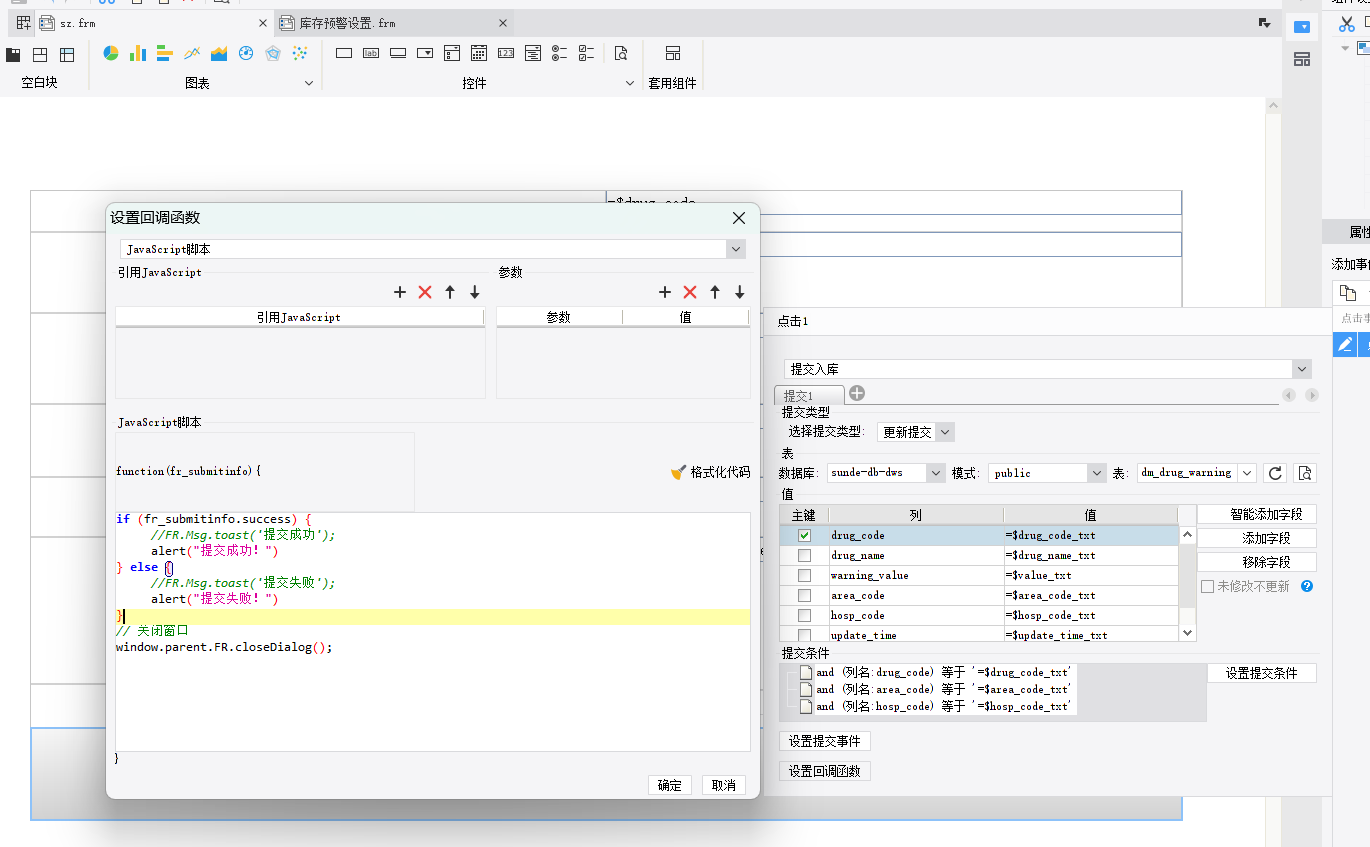Preview the dm_drug_warning table data
Screen dimensions: 1370x847
click(x=1303, y=473)
